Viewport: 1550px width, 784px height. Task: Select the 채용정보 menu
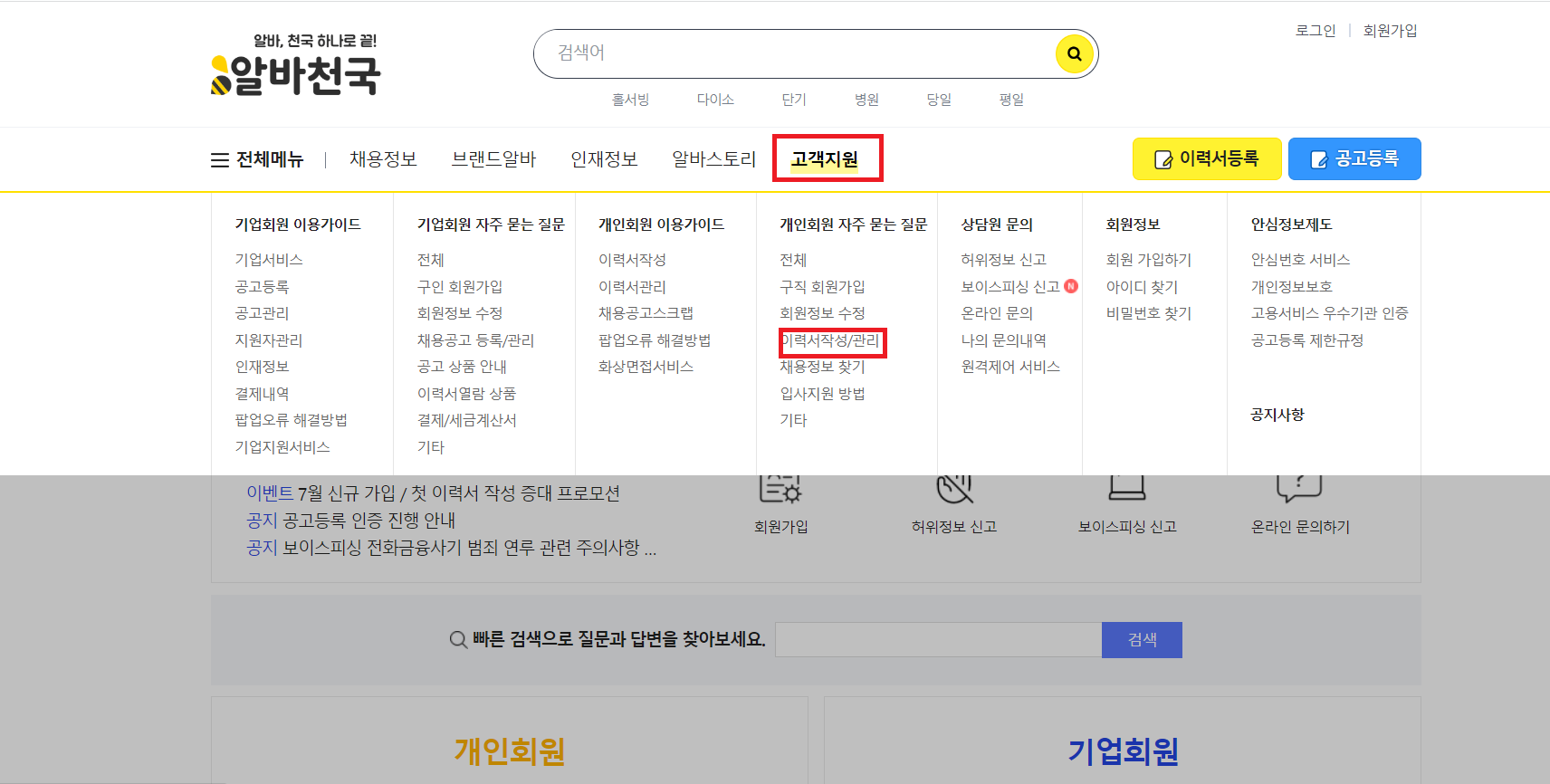pos(383,159)
